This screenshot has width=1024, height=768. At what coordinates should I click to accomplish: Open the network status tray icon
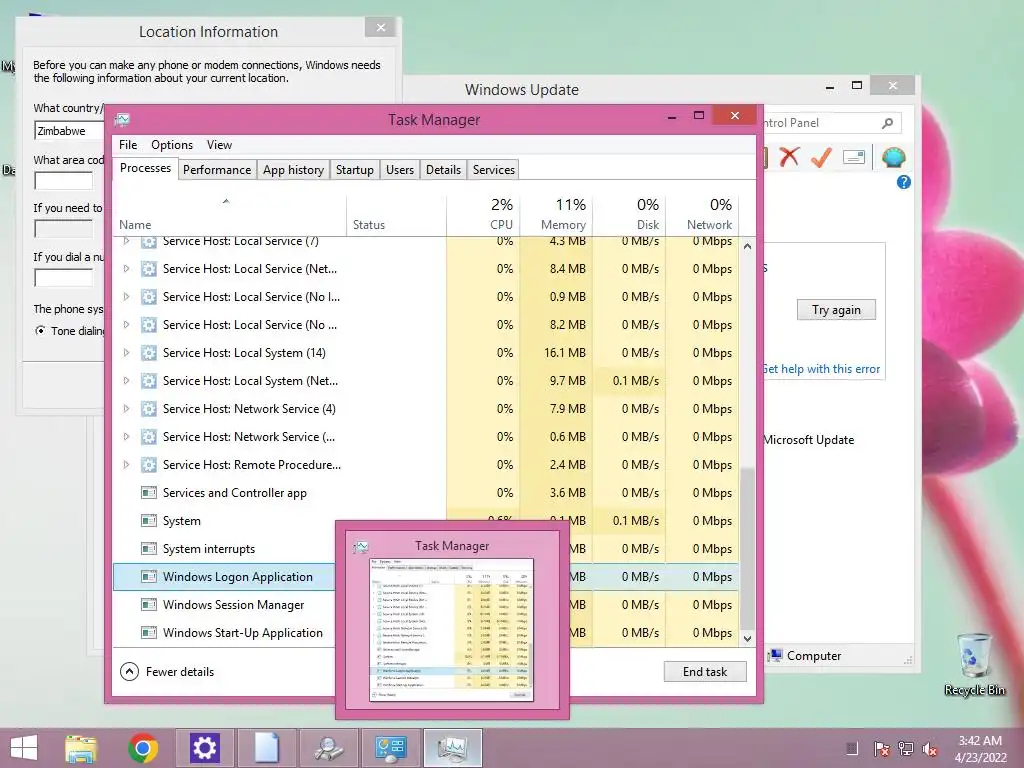(x=906, y=749)
